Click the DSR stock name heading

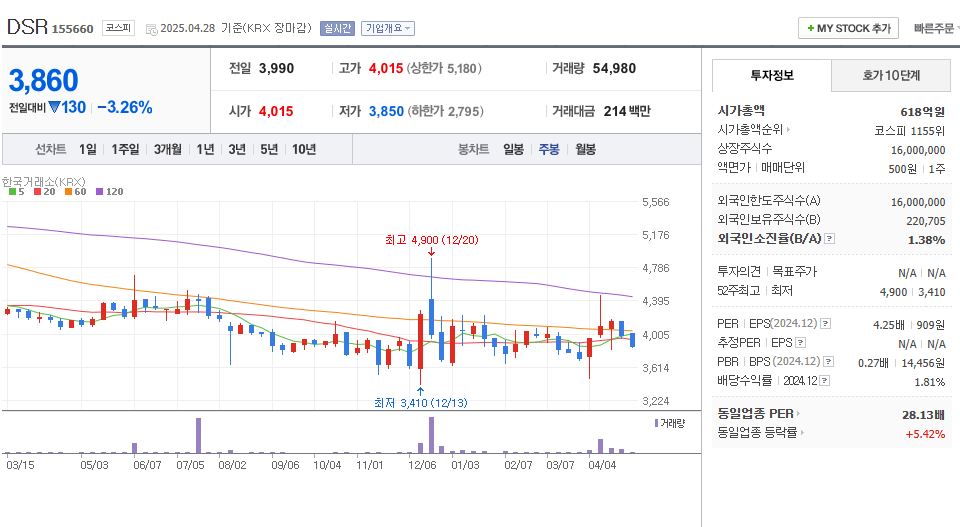27,27
